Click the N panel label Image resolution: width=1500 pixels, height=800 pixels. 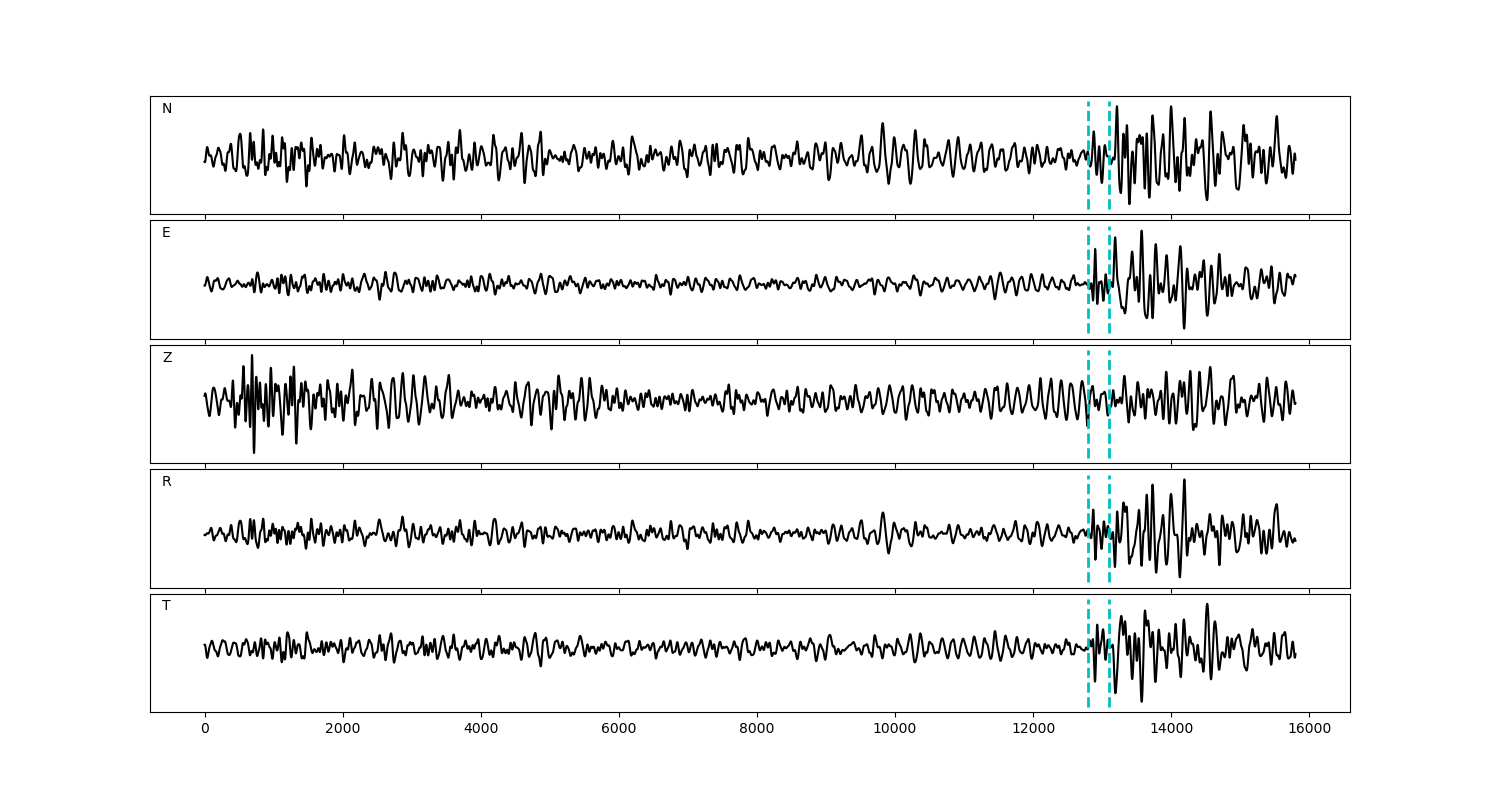pyautogui.click(x=167, y=109)
